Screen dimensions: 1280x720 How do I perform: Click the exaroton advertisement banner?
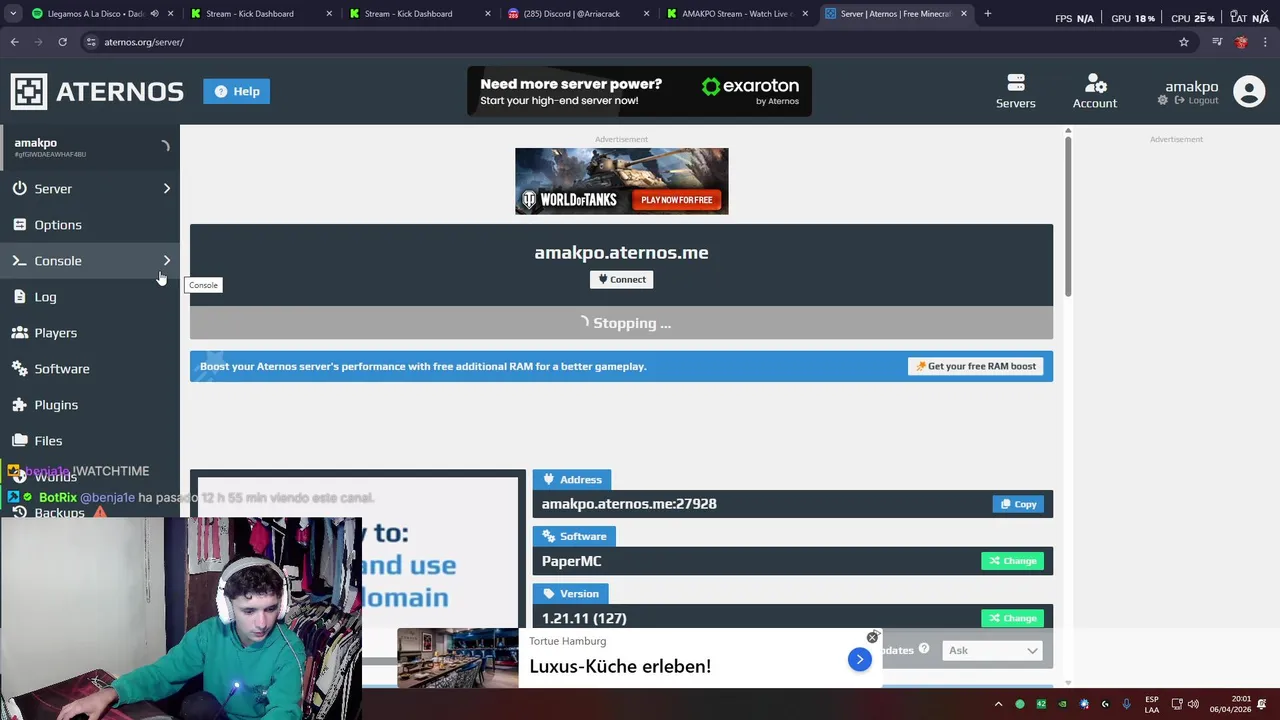[x=640, y=91]
